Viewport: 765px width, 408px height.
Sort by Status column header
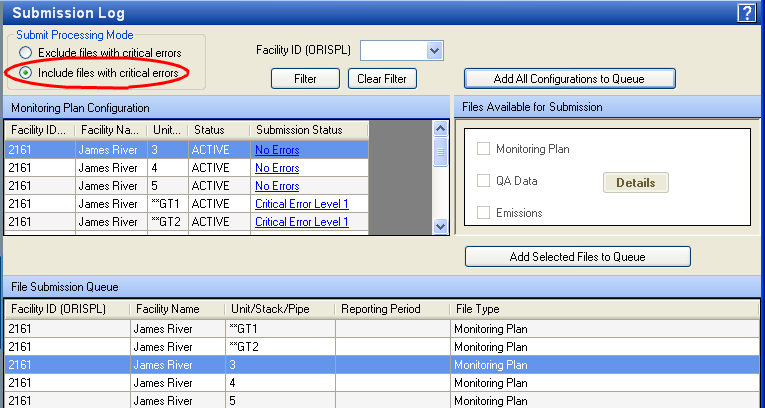click(x=219, y=130)
